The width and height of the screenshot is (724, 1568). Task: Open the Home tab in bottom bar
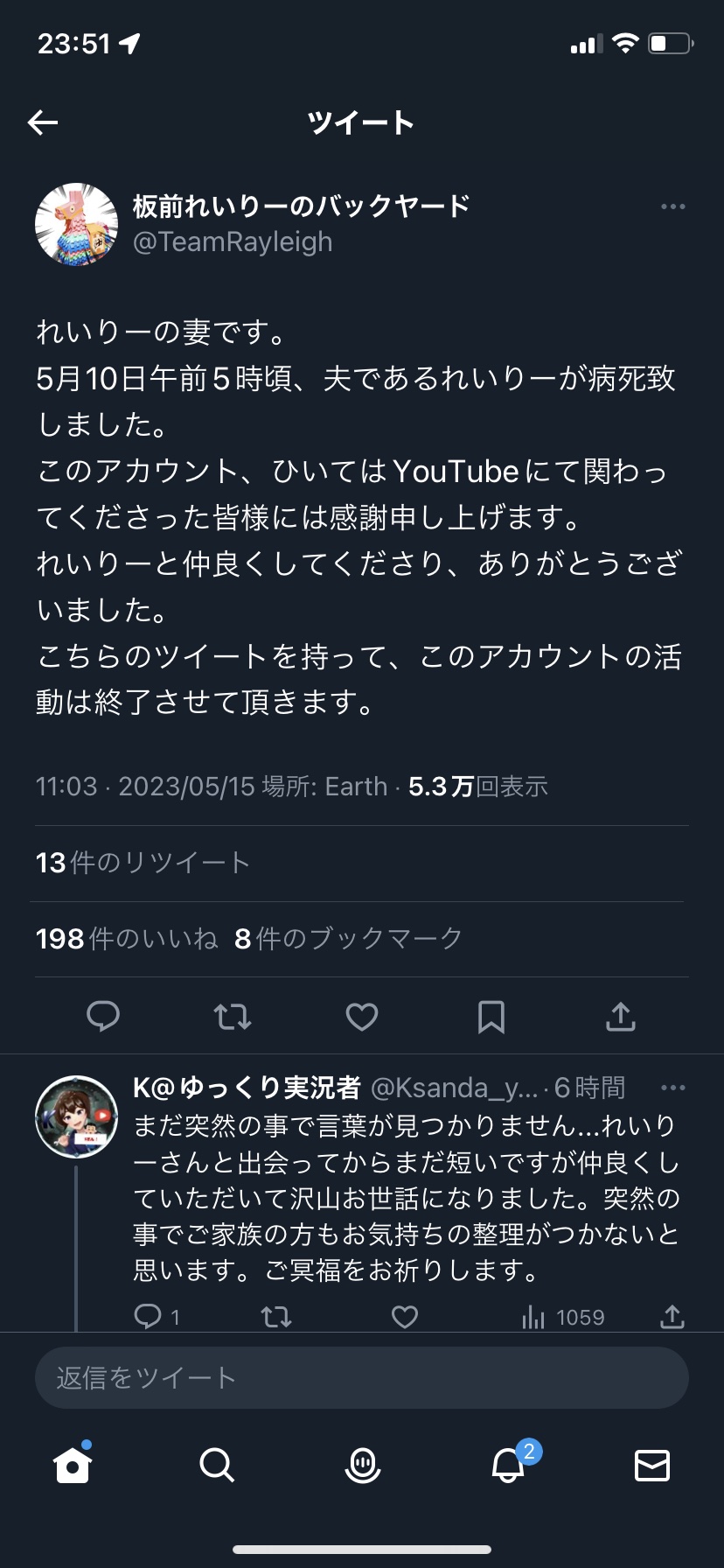click(73, 1465)
